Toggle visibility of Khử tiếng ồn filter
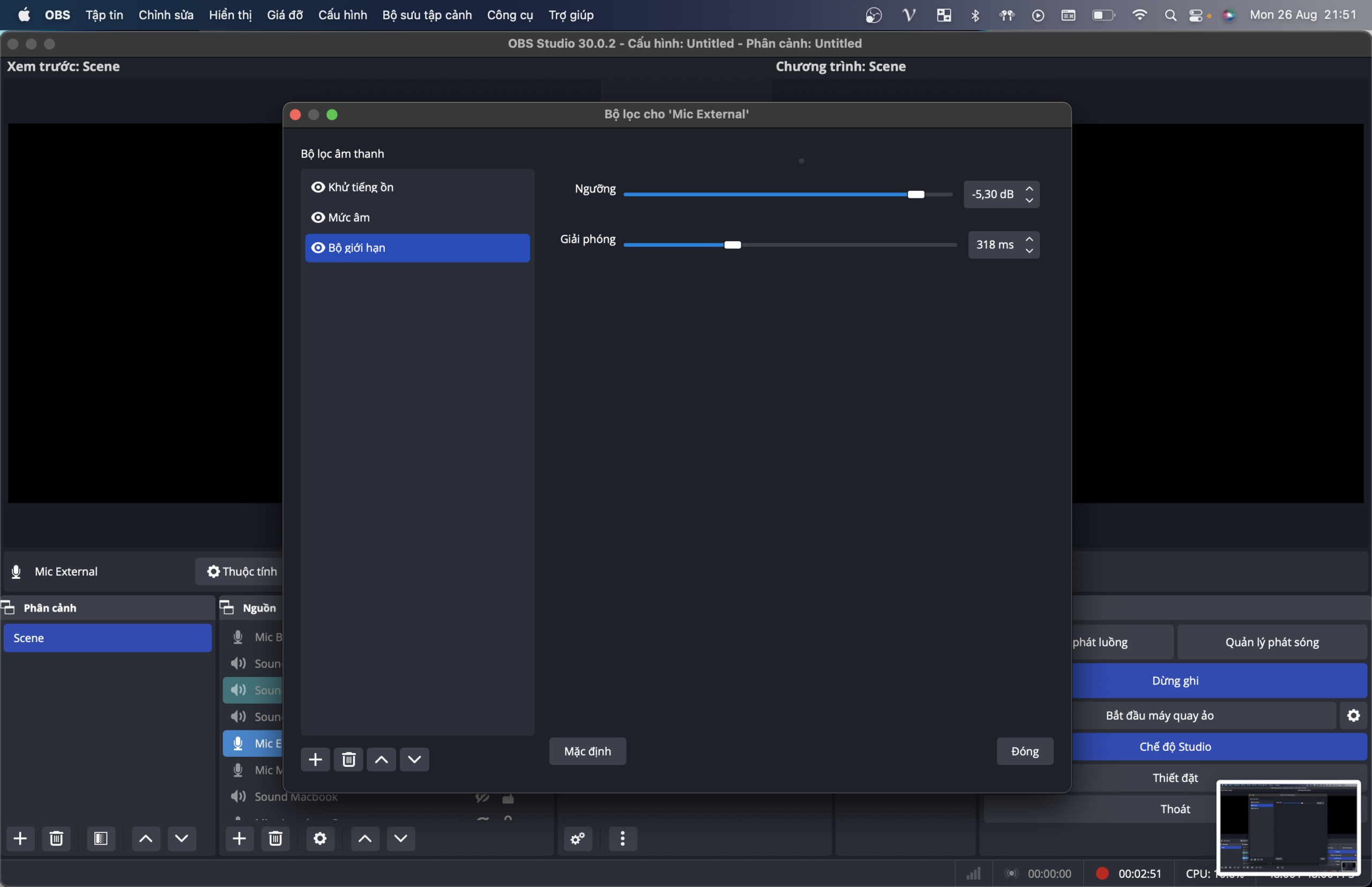The image size is (1372, 887). click(x=318, y=187)
